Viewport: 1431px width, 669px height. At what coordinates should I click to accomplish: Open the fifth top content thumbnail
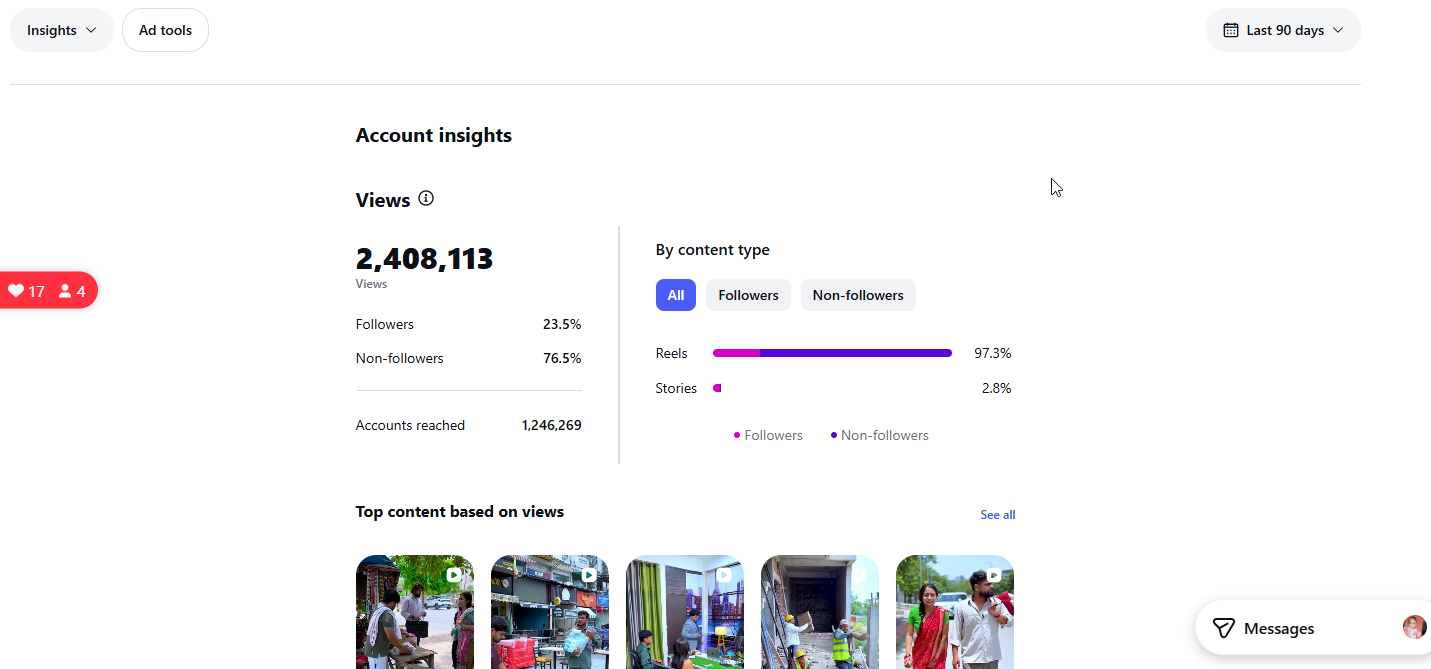coord(955,612)
